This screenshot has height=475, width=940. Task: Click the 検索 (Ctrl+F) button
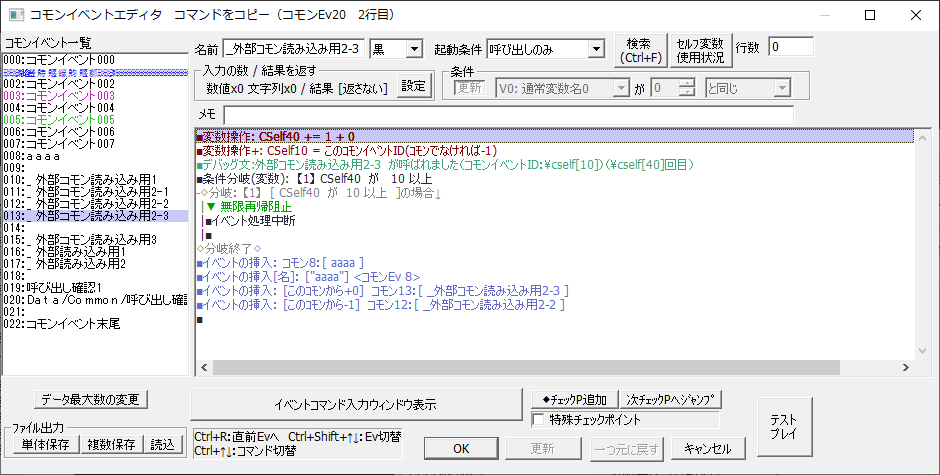click(641, 50)
